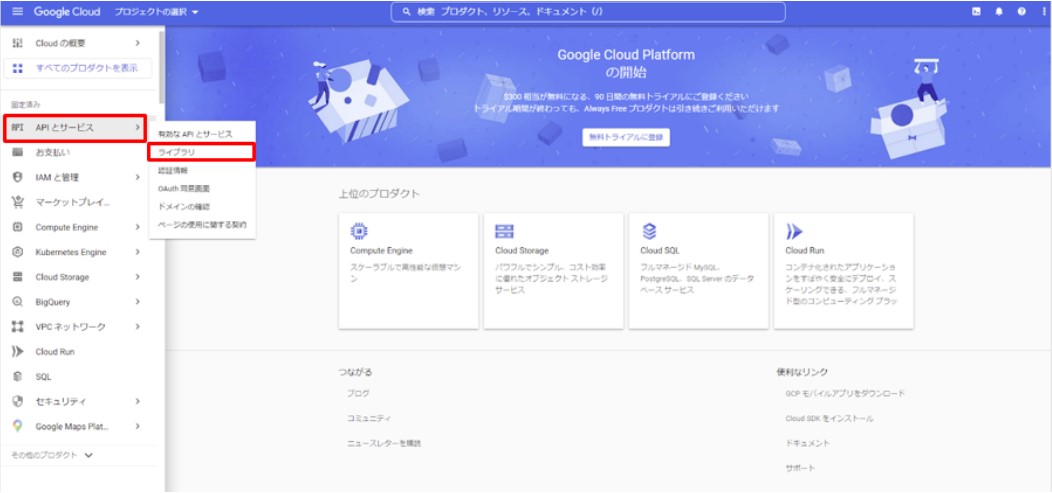Focus the top search field
The width and height of the screenshot is (1052, 493).
(588, 12)
